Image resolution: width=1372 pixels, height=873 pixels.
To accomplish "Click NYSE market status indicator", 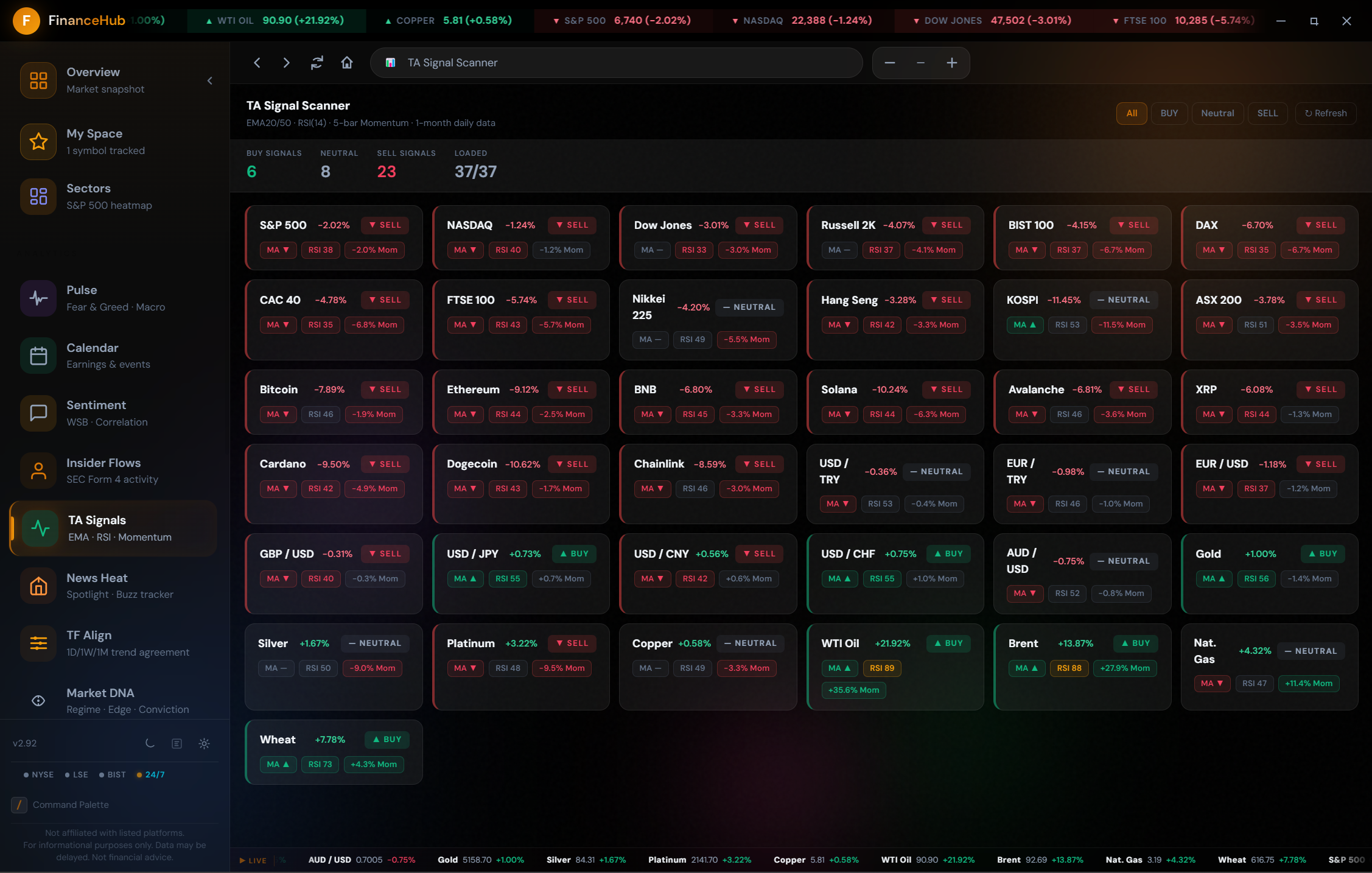I will [x=38, y=775].
